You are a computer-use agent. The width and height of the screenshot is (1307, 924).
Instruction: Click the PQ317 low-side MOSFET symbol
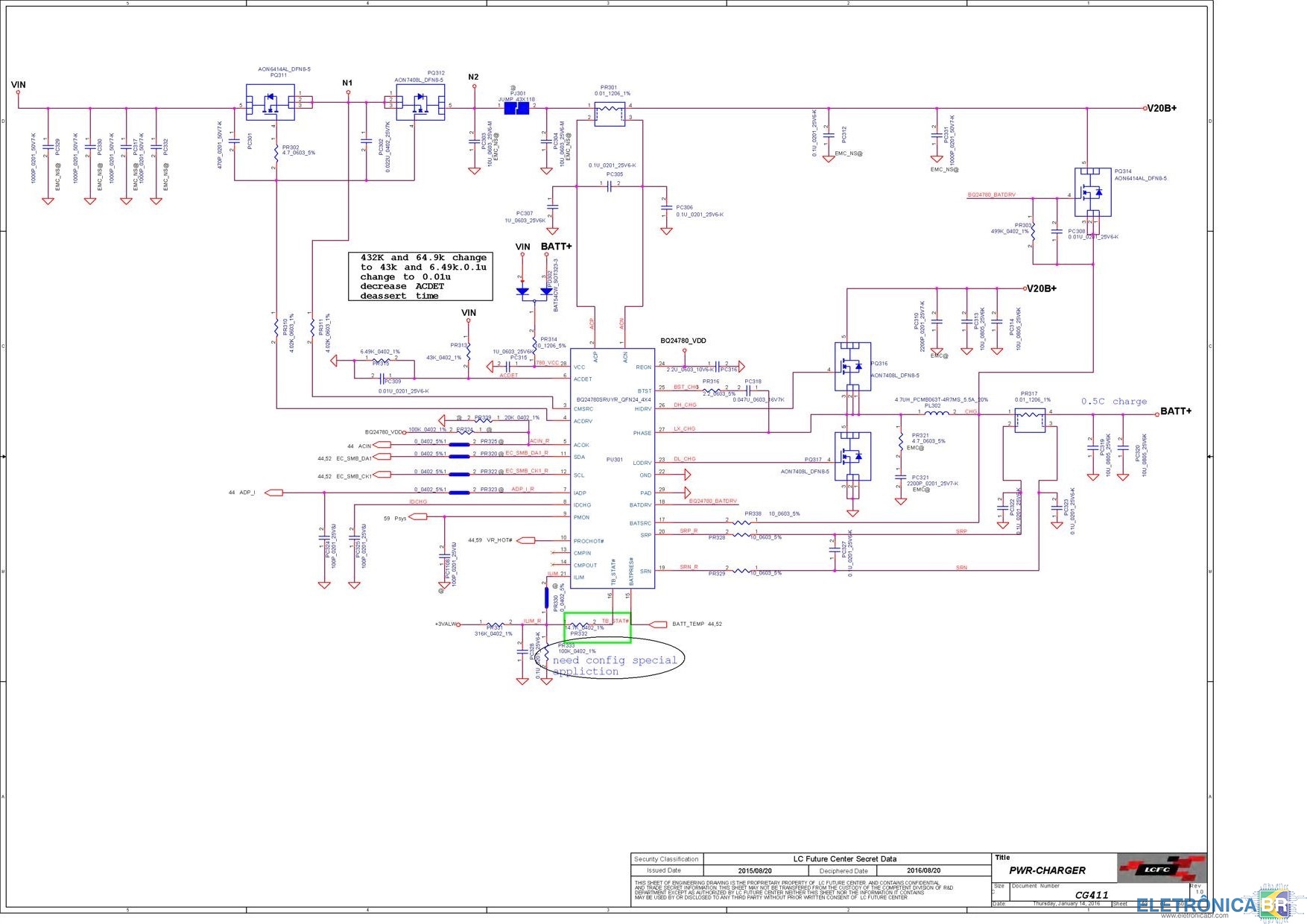click(852, 456)
